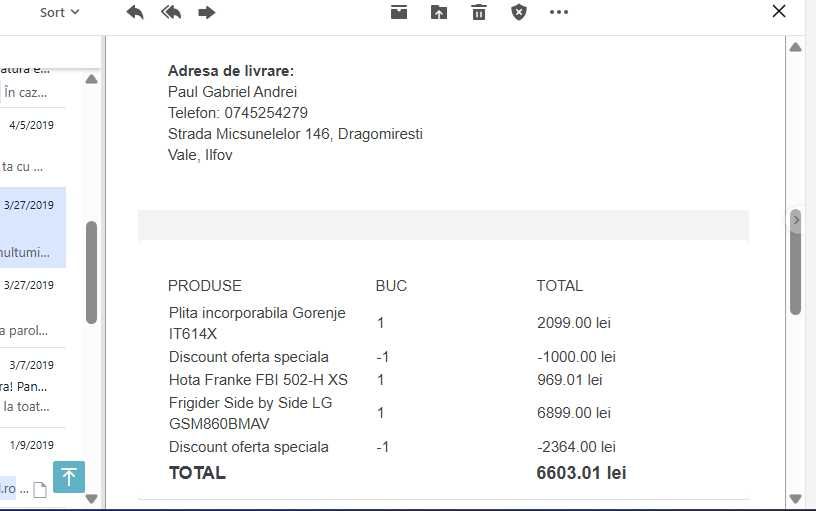Delete the email with trash icon
The image size is (816, 511).
pyautogui.click(x=479, y=12)
